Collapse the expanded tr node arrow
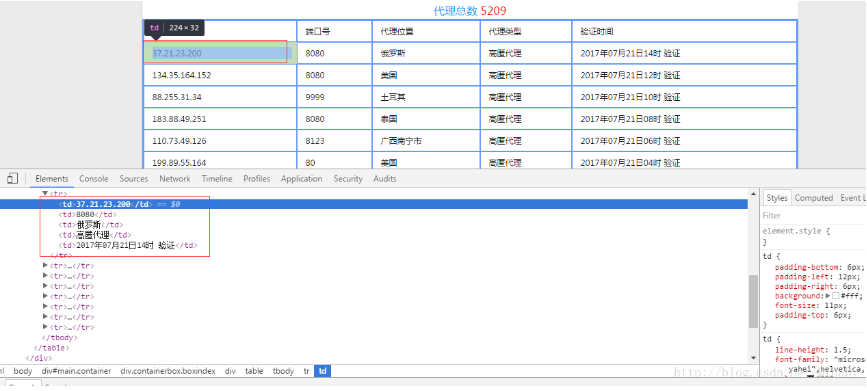 point(45,193)
